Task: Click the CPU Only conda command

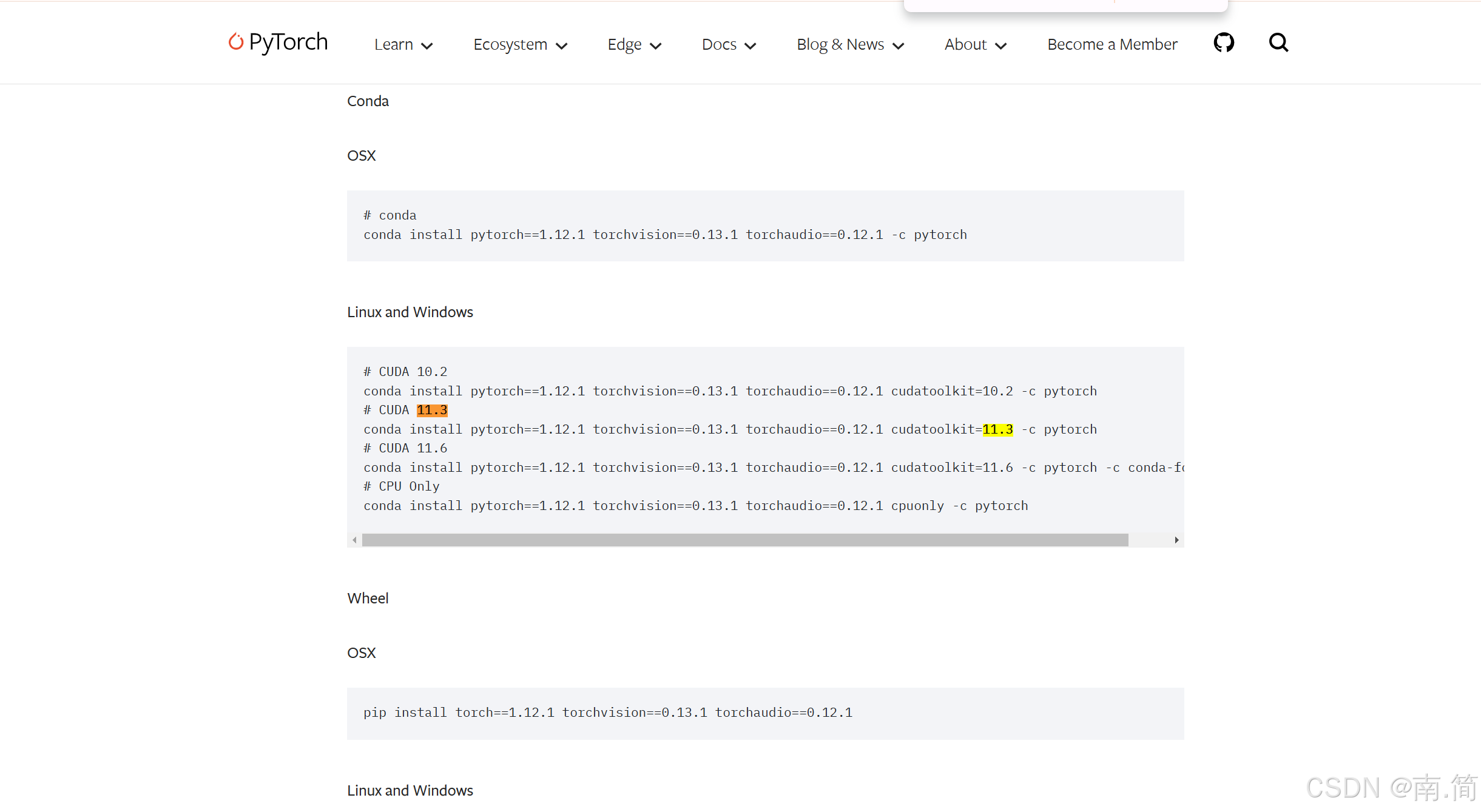Action: 695,506
